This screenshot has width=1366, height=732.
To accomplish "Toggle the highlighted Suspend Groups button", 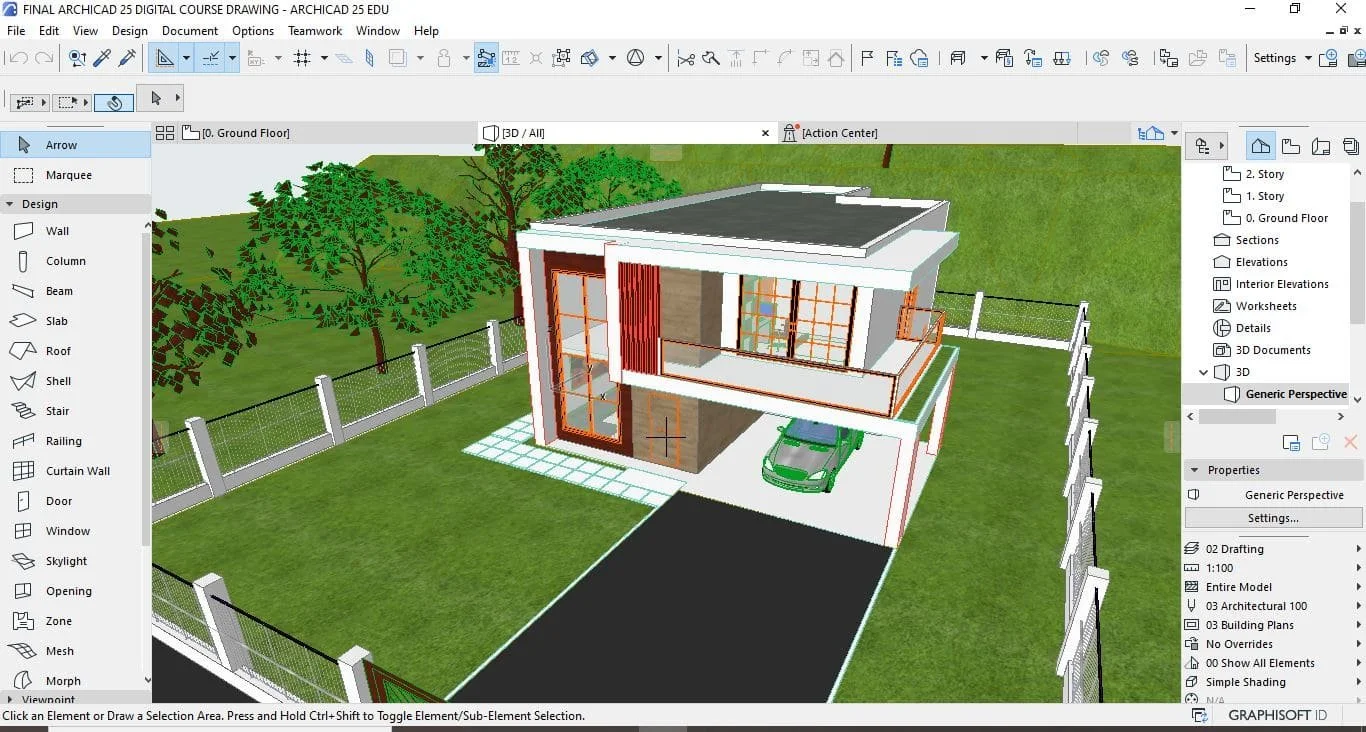I will click(x=487, y=58).
